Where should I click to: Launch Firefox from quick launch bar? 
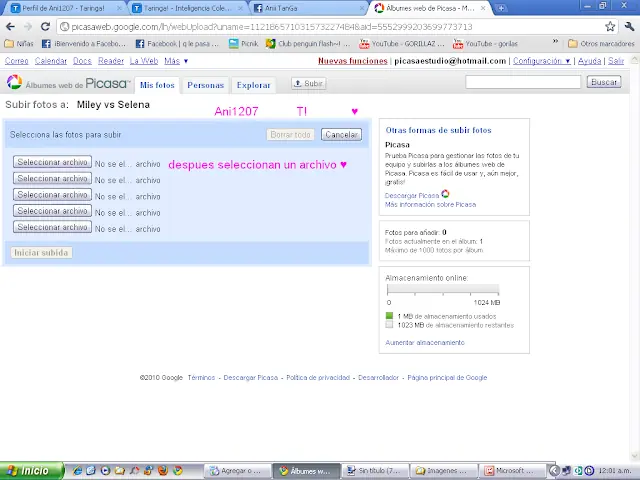pos(163,471)
